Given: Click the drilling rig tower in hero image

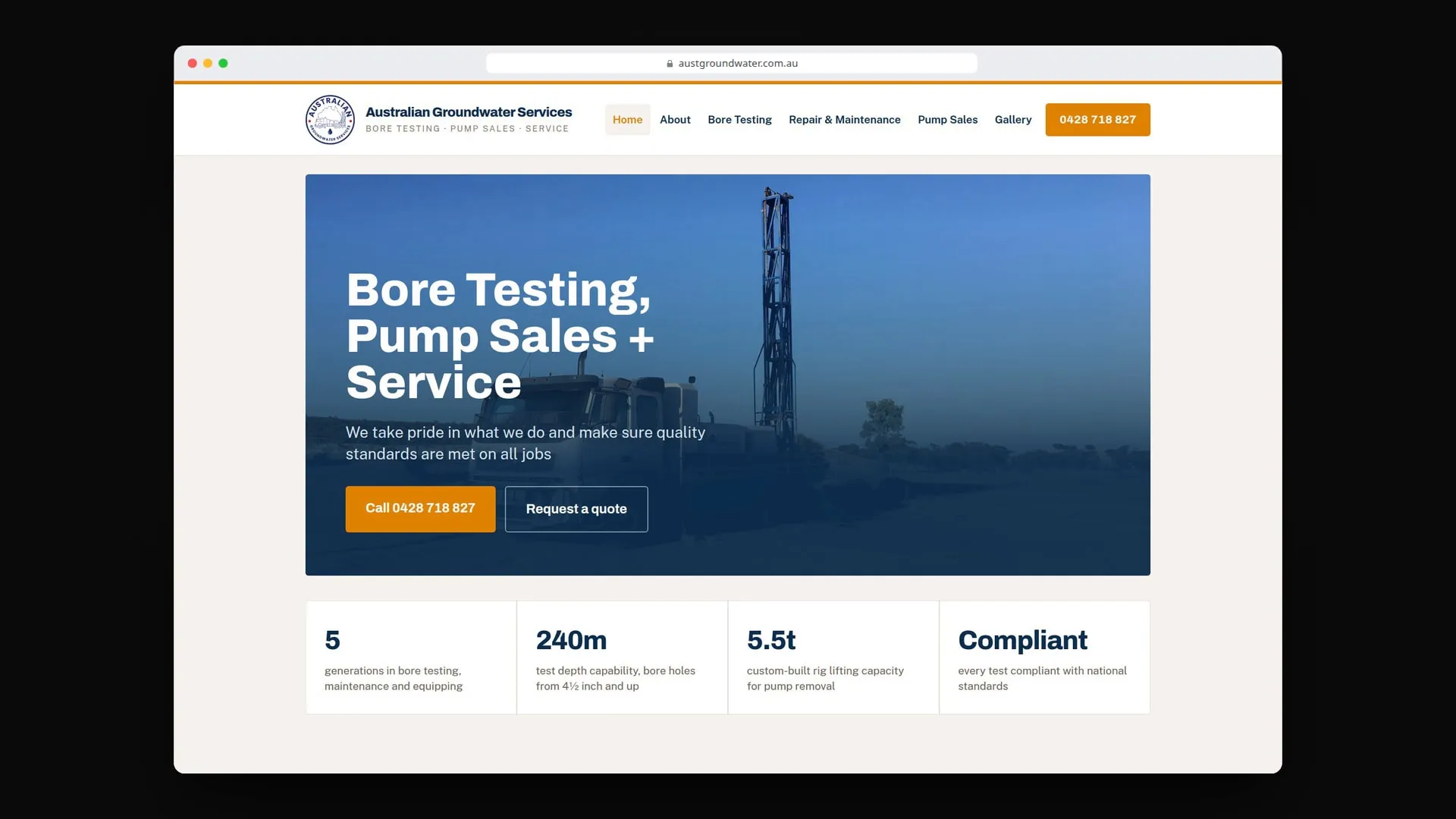Looking at the screenshot, I should (x=775, y=318).
